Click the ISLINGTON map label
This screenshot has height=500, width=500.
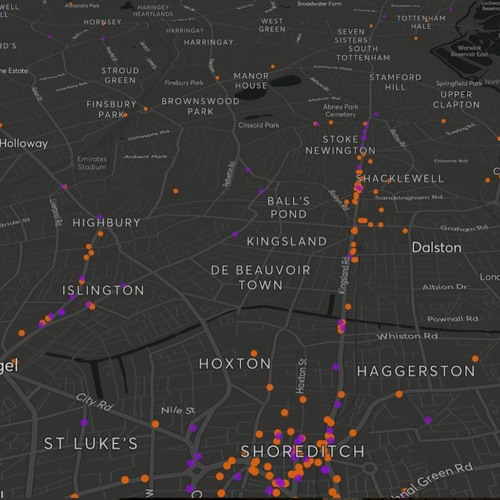tap(103, 290)
